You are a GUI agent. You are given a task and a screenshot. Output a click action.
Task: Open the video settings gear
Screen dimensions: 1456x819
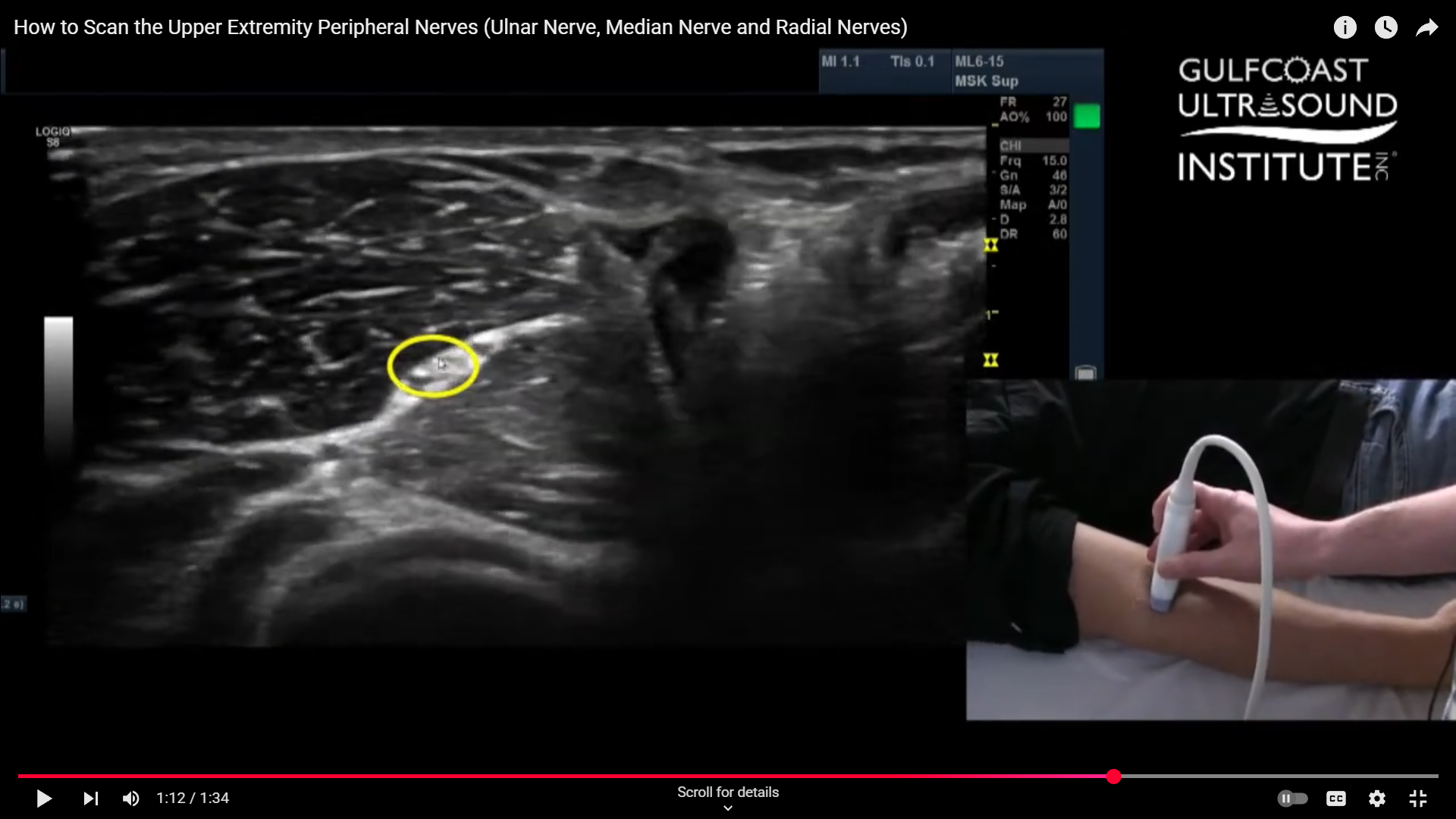tap(1376, 799)
